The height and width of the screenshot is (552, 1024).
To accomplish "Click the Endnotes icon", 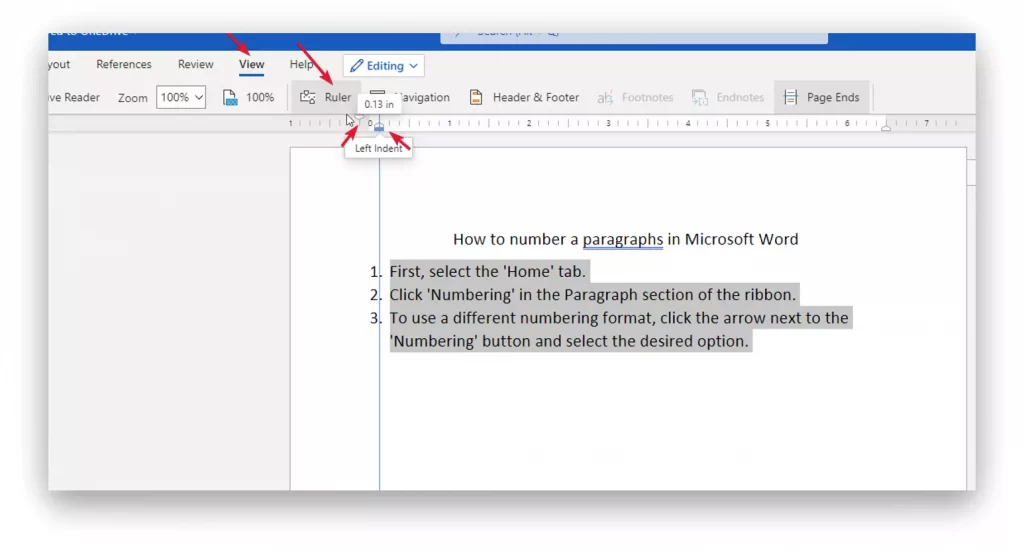I will click(699, 97).
